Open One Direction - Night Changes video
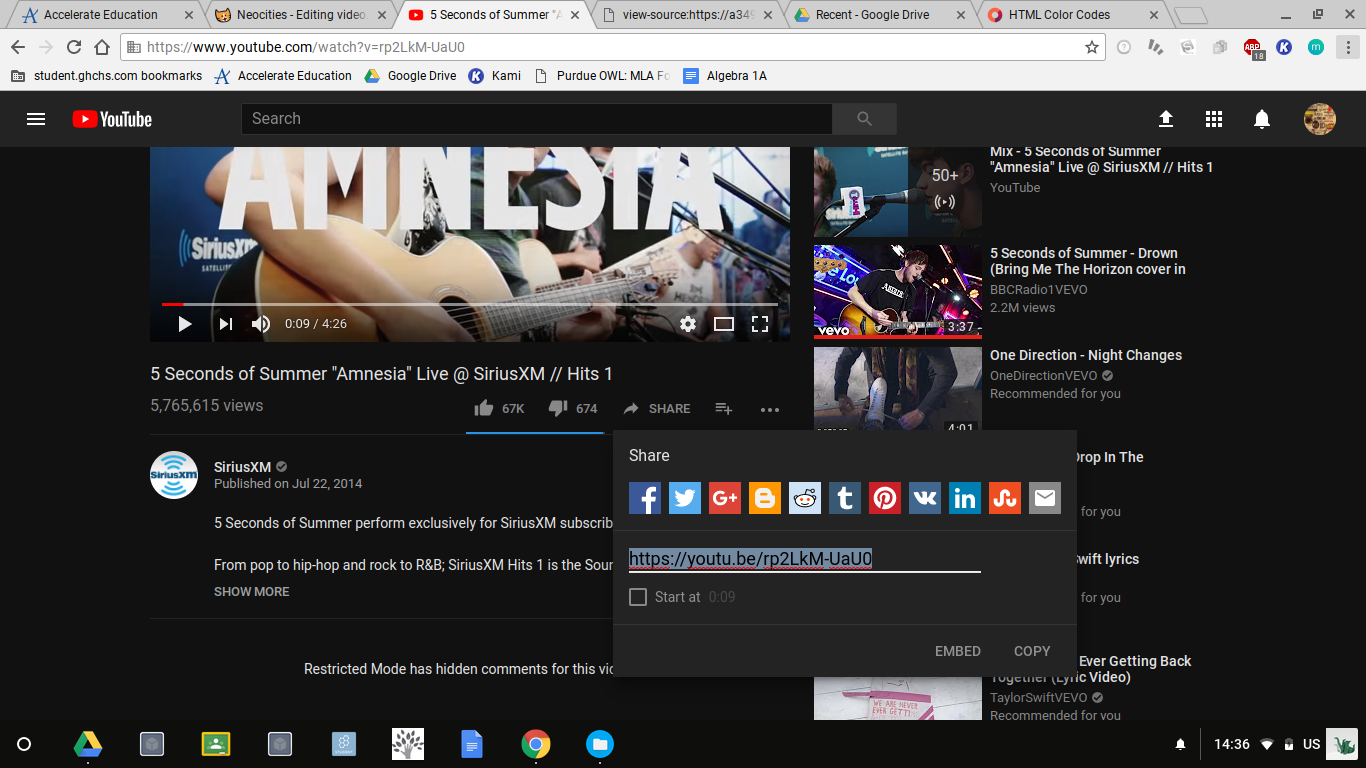Viewport: 1366px width, 768px height. 1086,355
